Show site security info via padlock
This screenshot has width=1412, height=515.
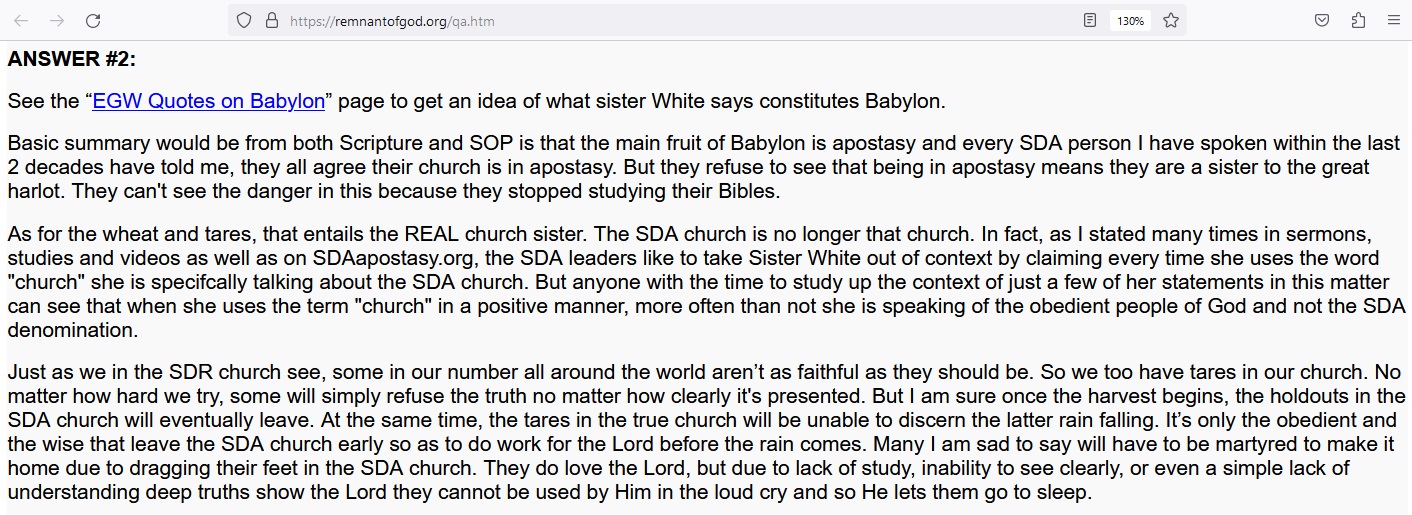point(271,20)
